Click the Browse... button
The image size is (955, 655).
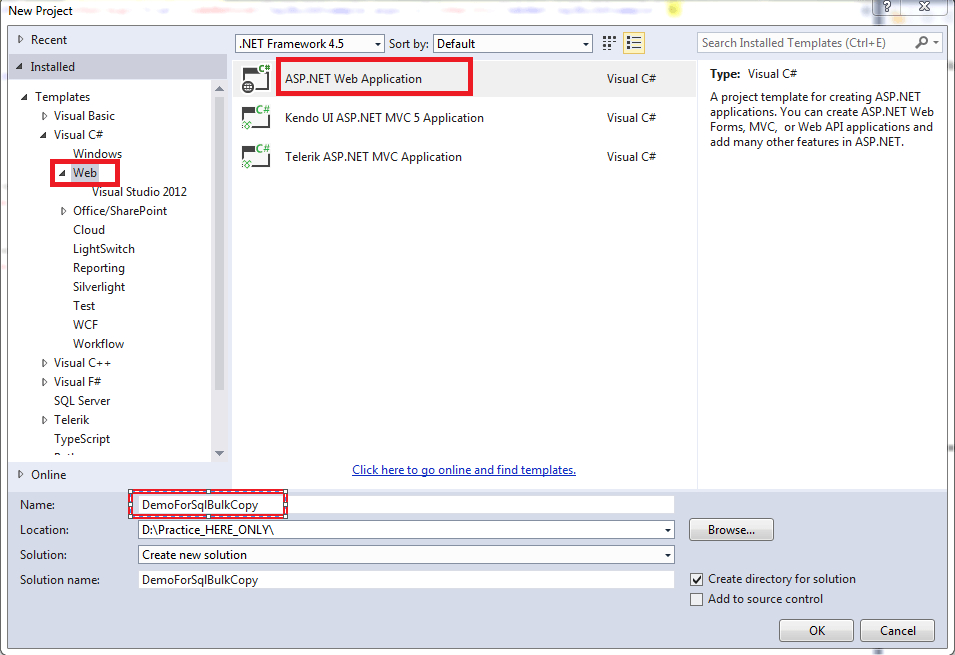(x=731, y=529)
